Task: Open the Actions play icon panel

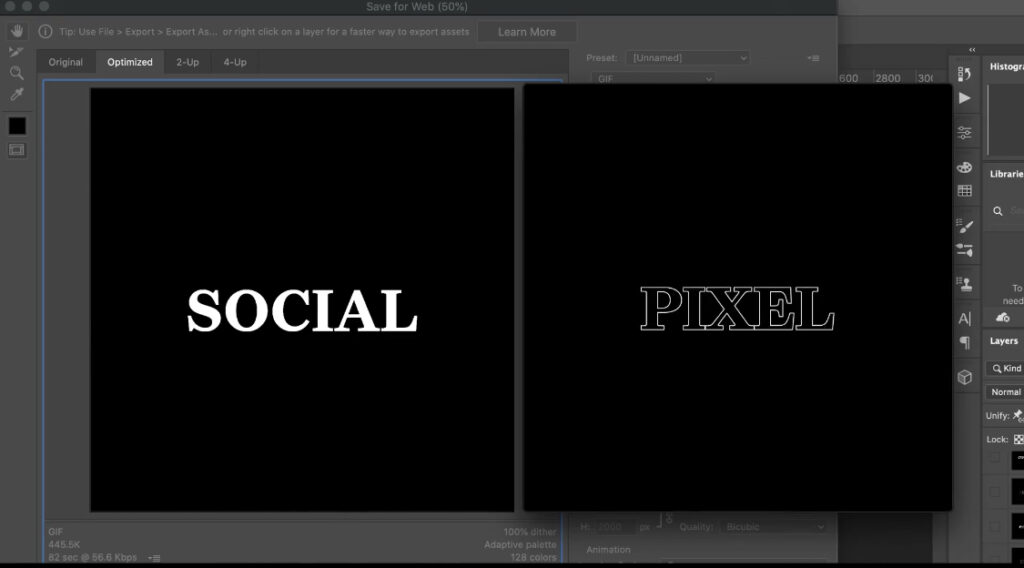Action: tap(965, 98)
